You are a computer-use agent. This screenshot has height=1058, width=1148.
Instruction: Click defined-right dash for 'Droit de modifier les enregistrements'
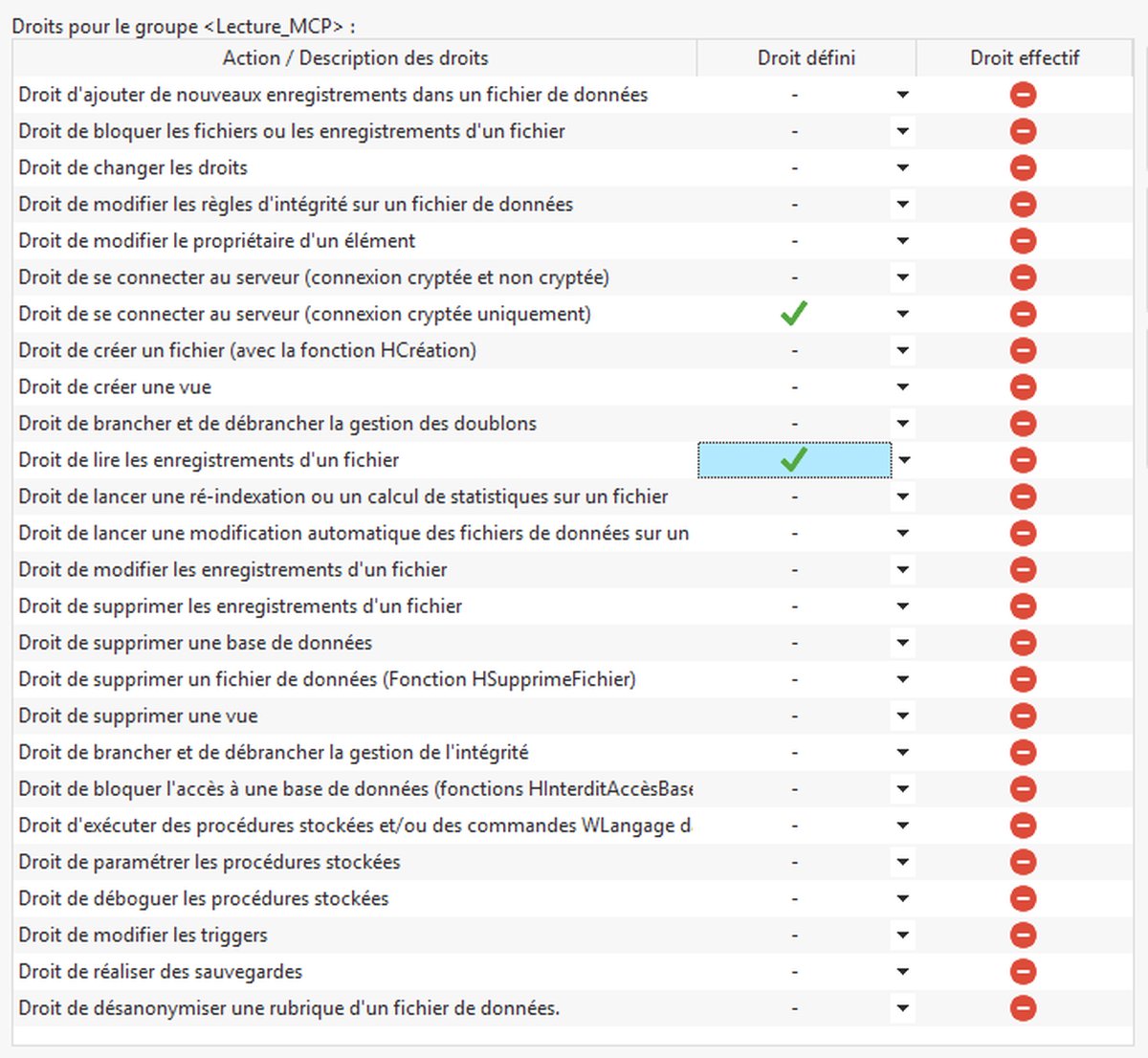point(794,570)
